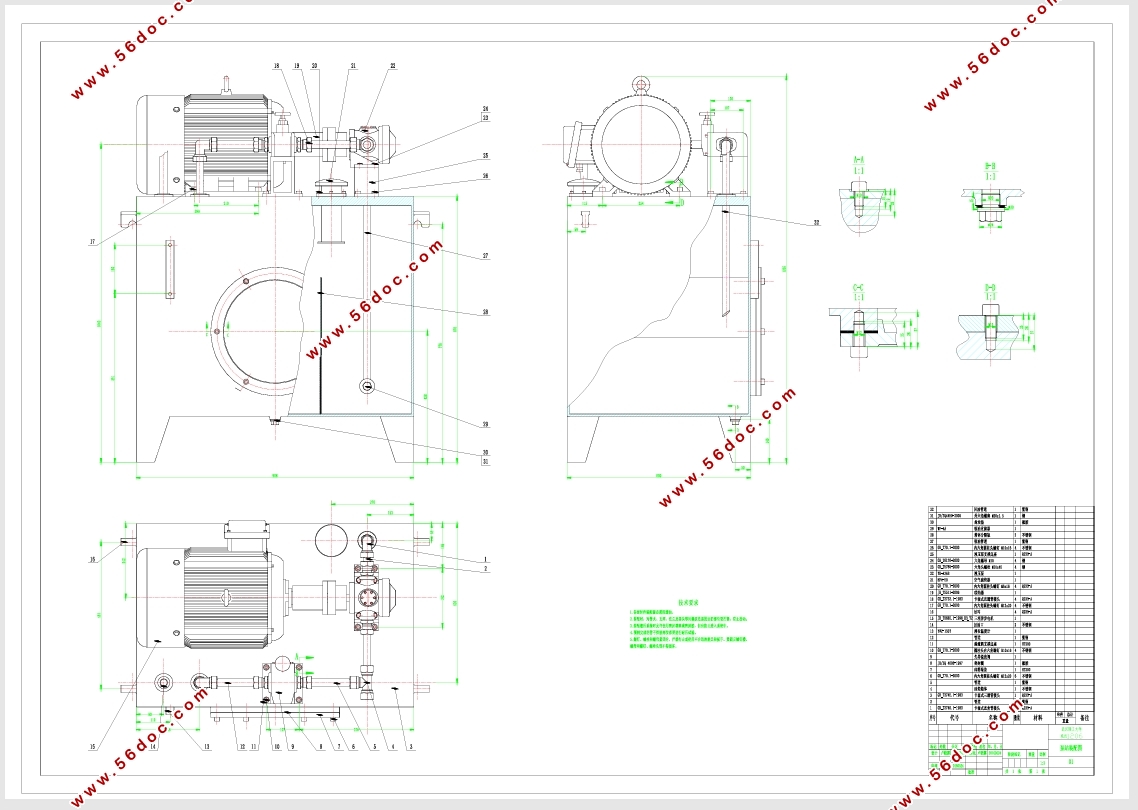
Task: Click part callout number 17 at left
Action: 92,242
